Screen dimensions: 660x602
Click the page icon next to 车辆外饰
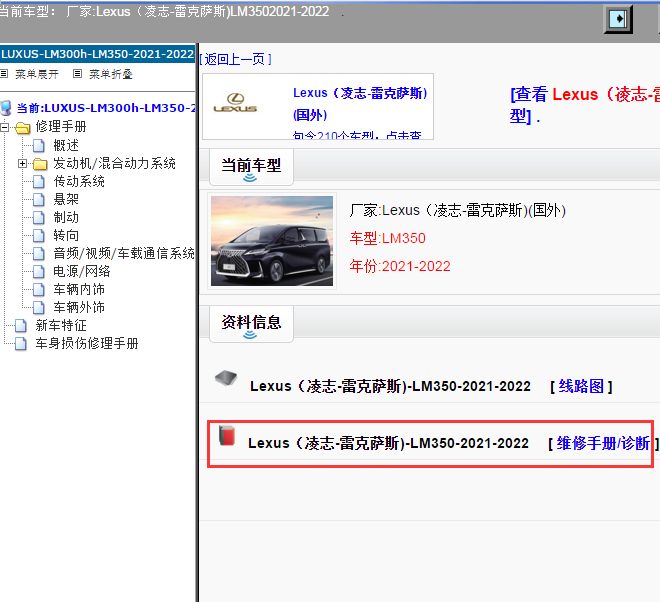click(39, 308)
